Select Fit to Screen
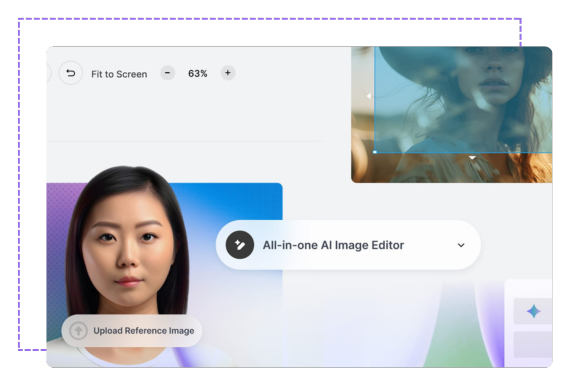The width and height of the screenshot is (570, 390). [119, 74]
